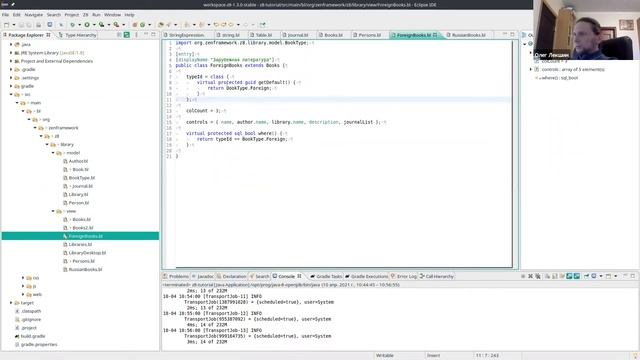Viewport: 640px width, 360px height.
Task: Expand the target folder node
Action: pyautogui.click(x=11, y=303)
